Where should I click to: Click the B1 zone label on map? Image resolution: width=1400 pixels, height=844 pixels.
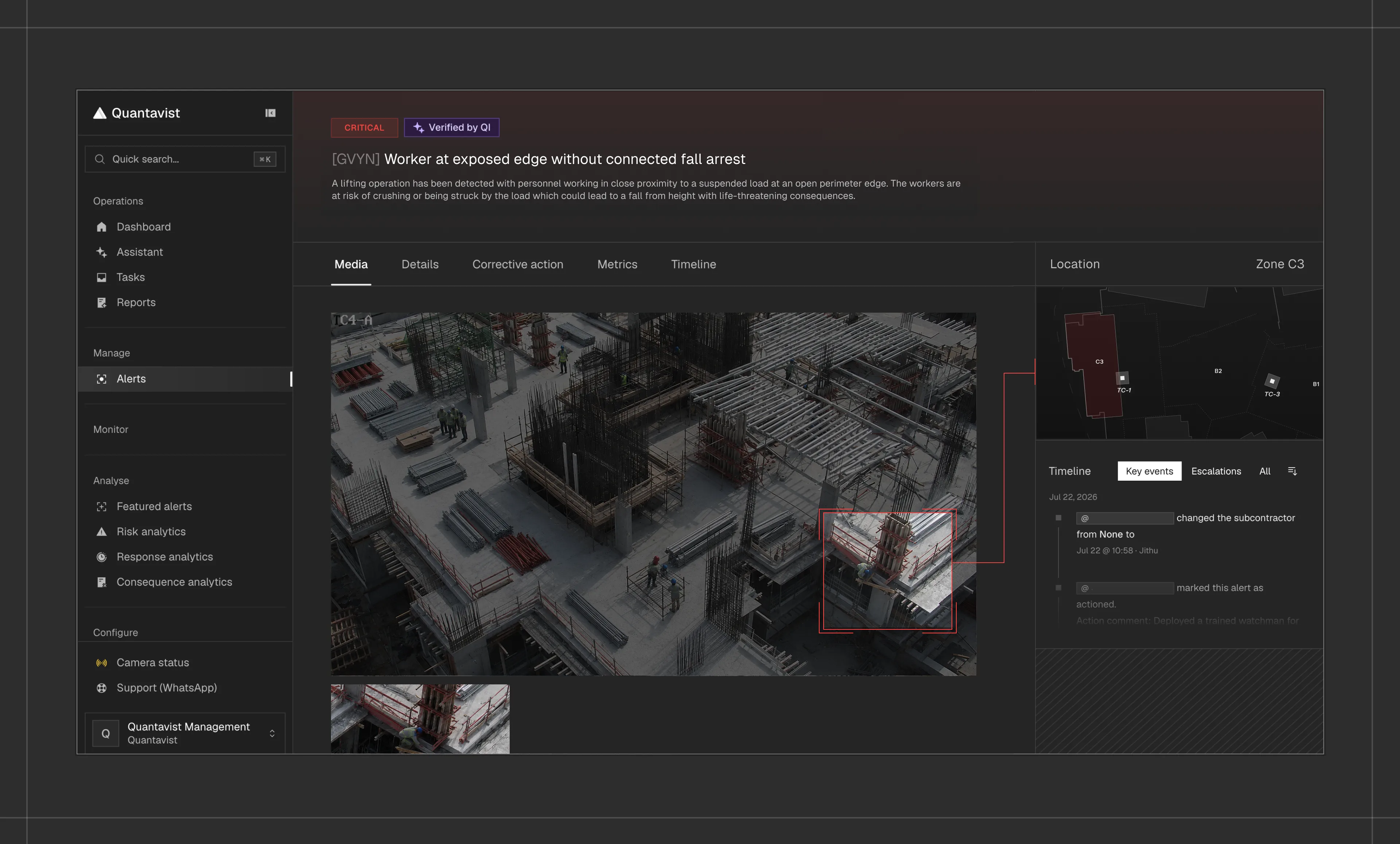(1315, 384)
